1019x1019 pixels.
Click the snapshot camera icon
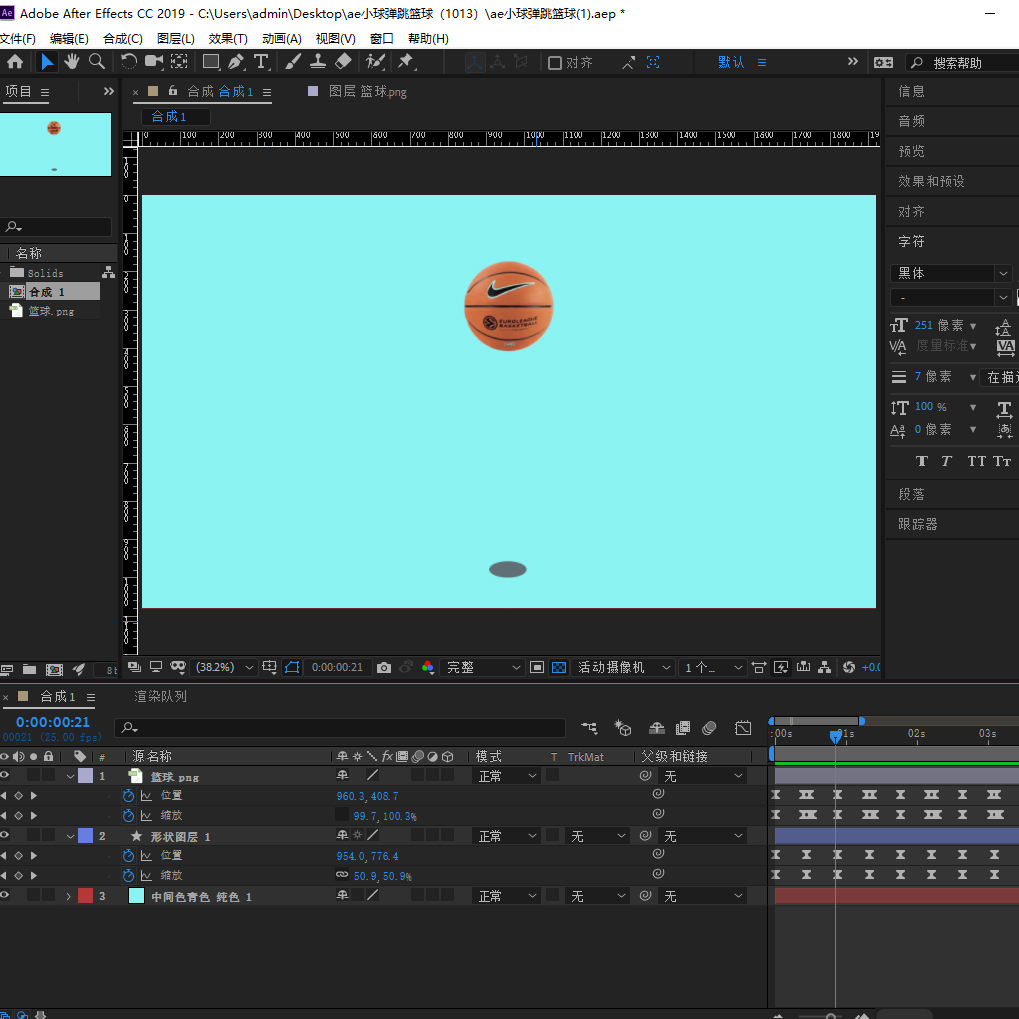click(384, 667)
